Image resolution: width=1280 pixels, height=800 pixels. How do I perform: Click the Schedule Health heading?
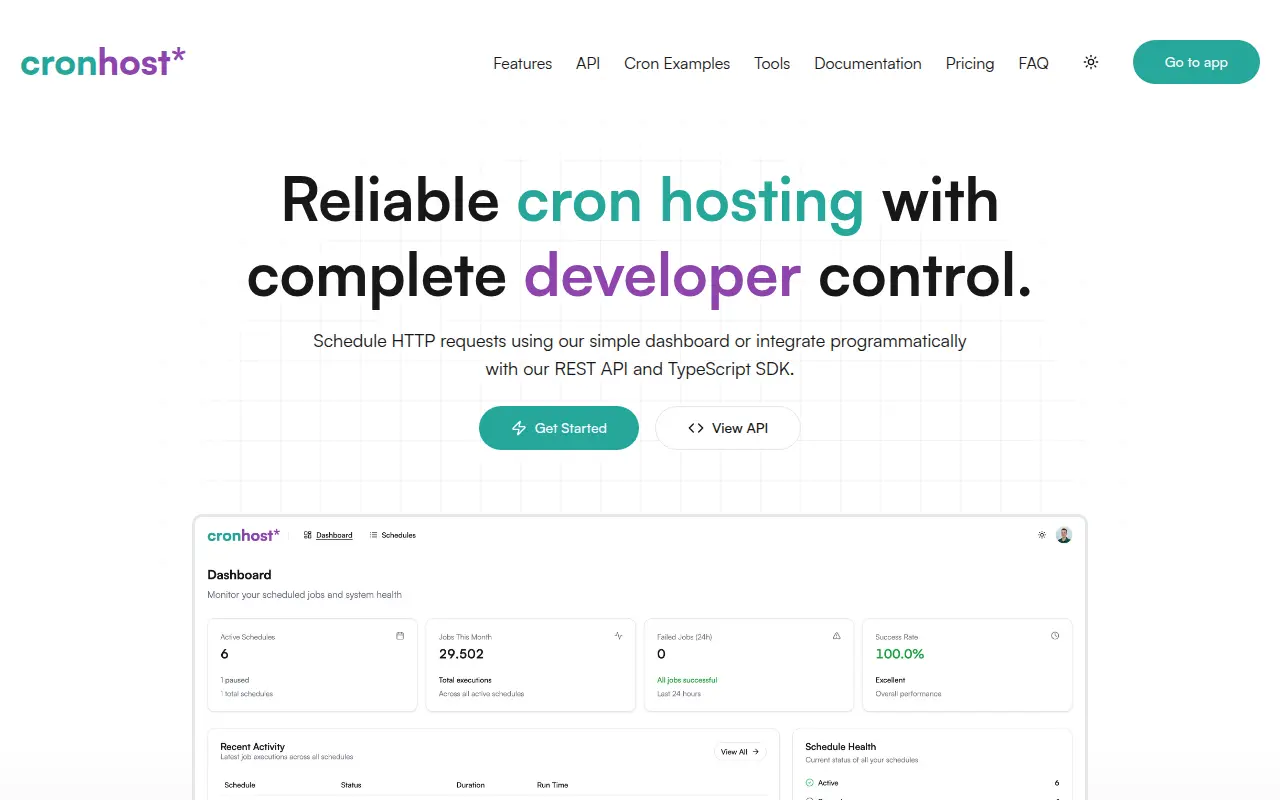840,746
